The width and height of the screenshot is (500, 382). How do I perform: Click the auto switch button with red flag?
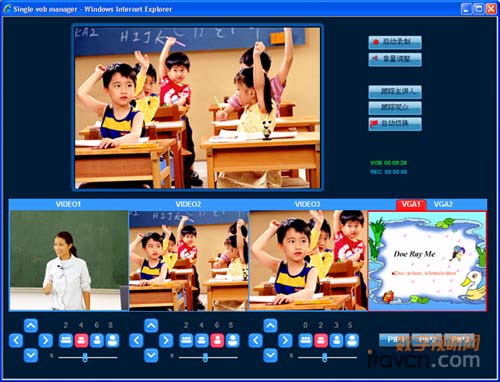pos(395,124)
